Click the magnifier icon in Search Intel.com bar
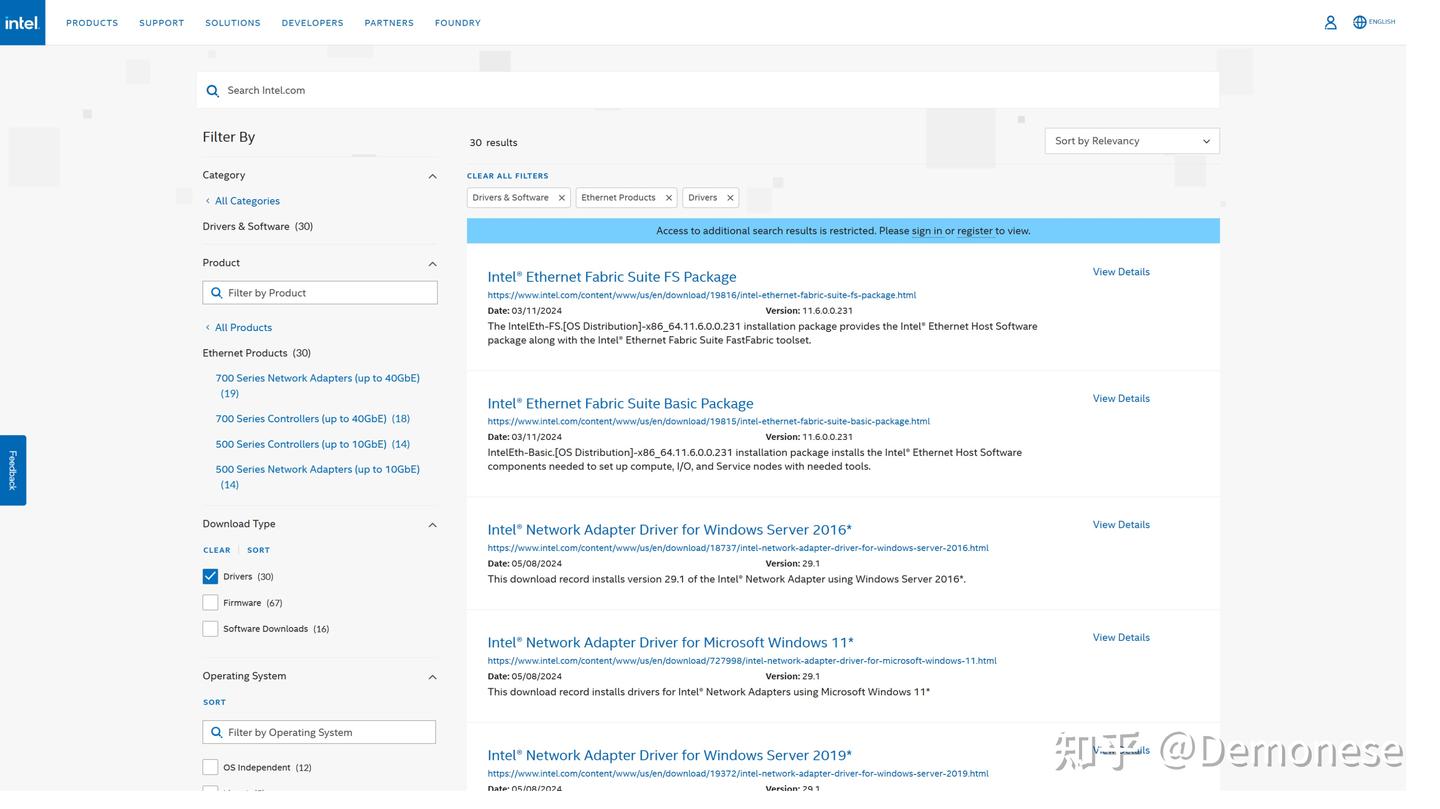 tap(212, 91)
